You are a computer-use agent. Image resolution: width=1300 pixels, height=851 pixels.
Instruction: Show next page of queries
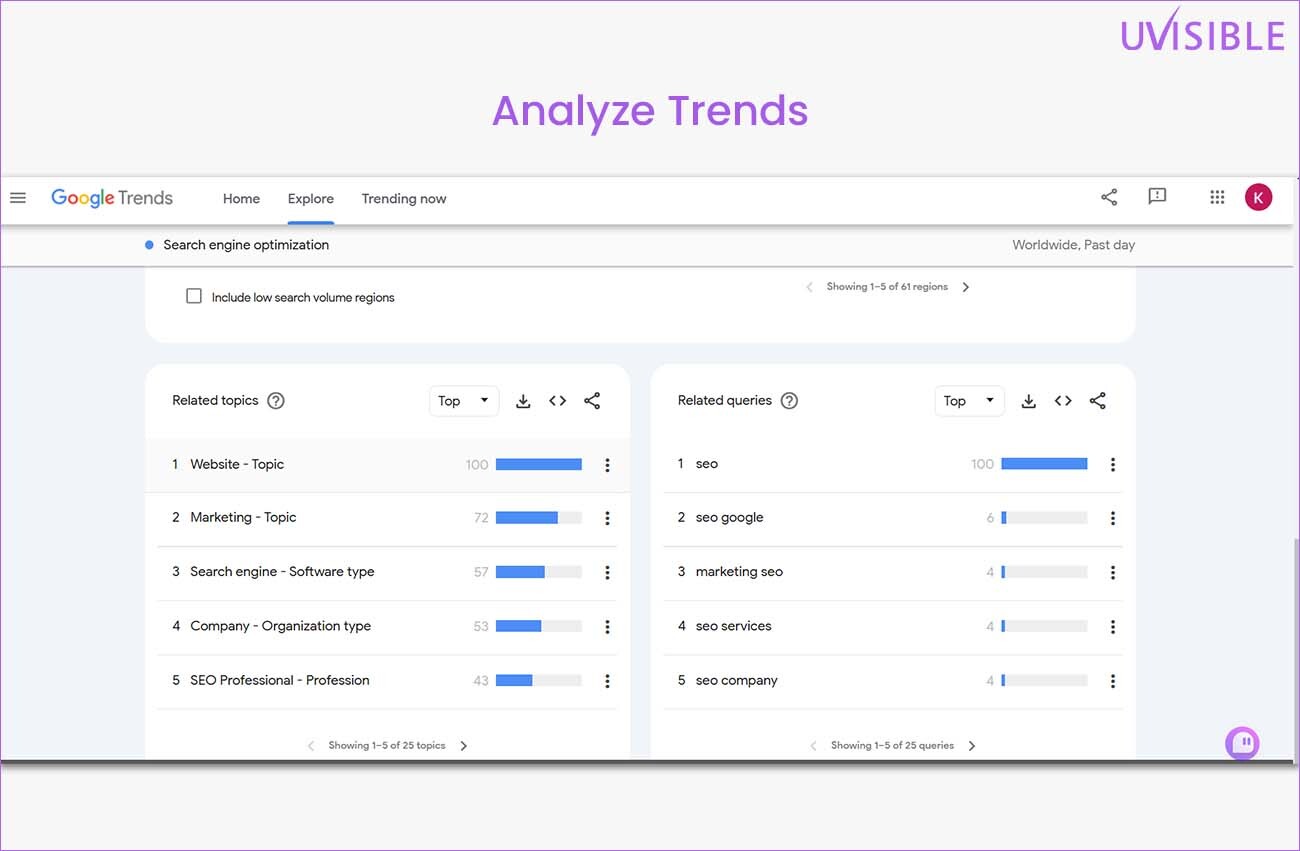point(972,746)
